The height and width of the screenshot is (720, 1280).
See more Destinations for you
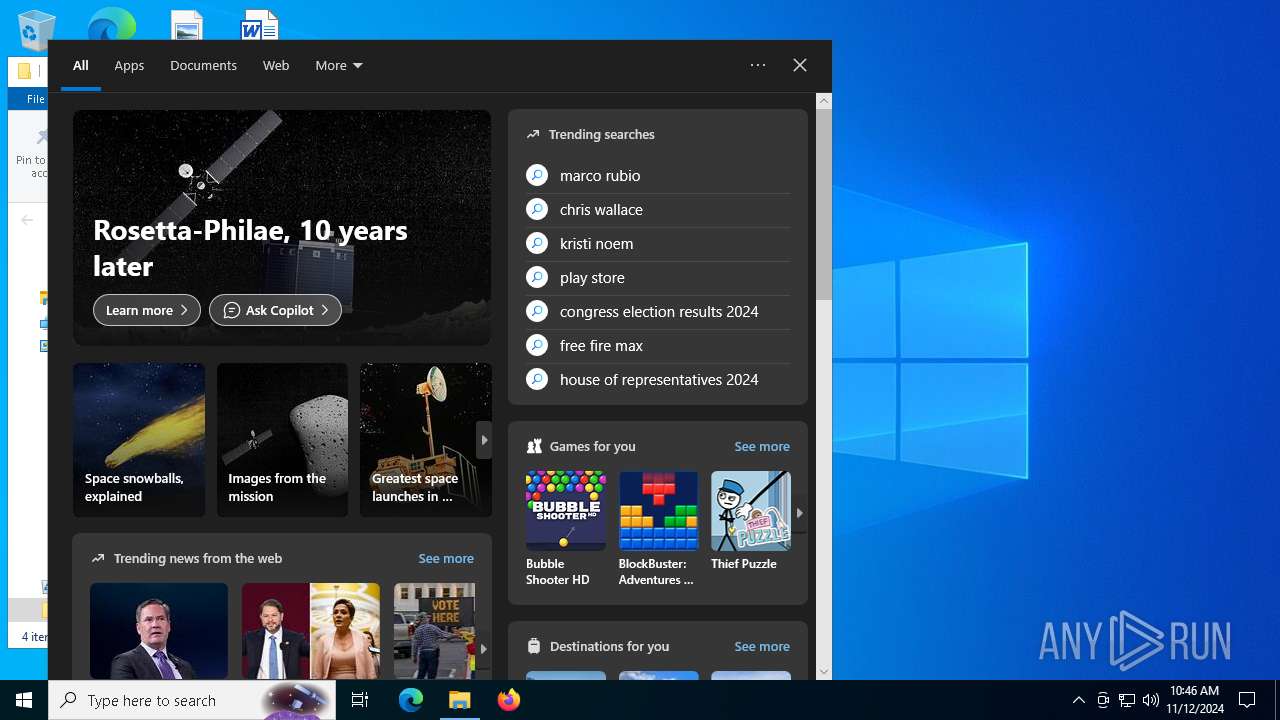click(x=762, y=647)
